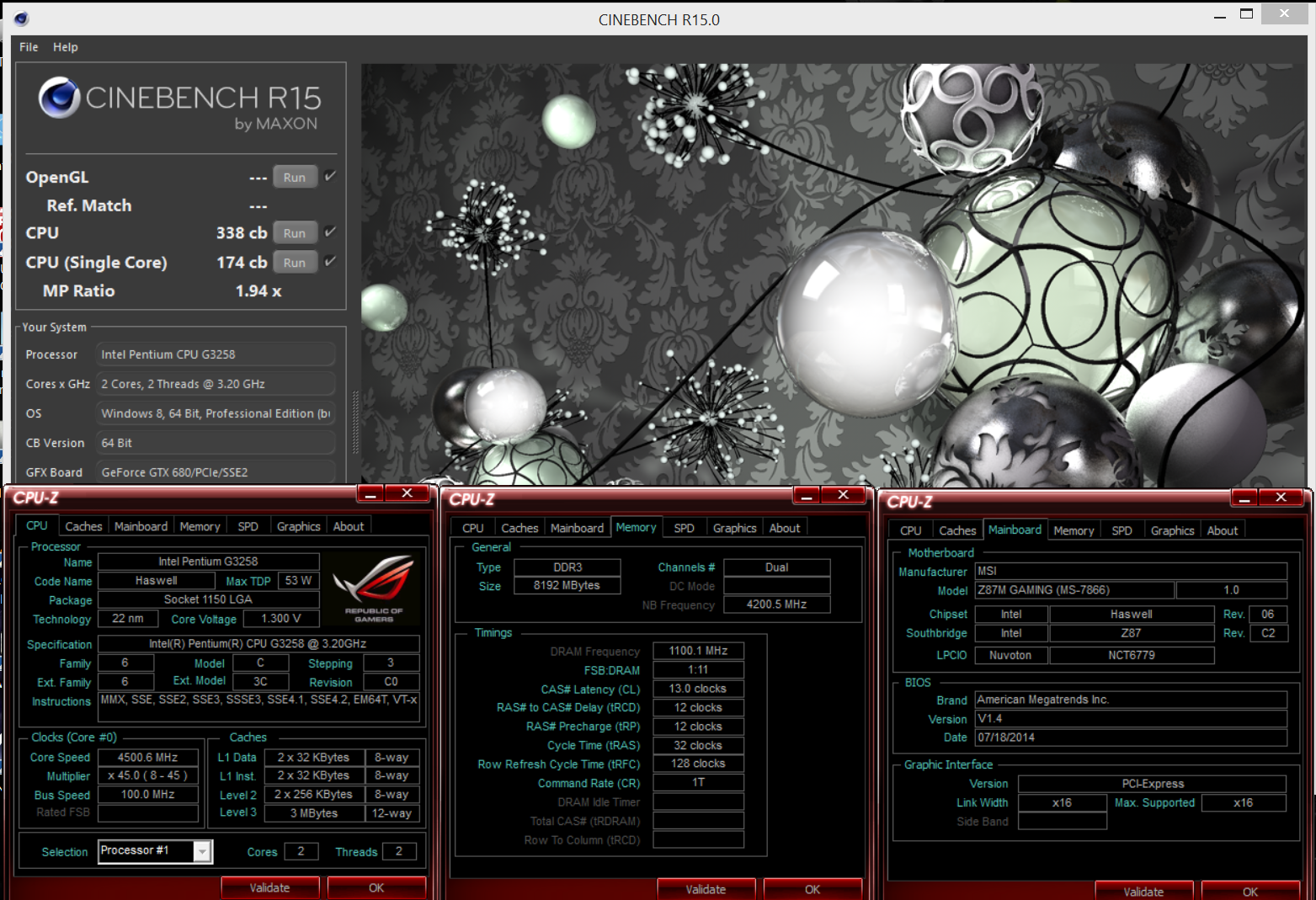Image resolution: width=1316 pixels, height=900 pixels.
Task: Click the DRAM Frequency value 1100.1 MHz
Action: click(x=698, y=651)
